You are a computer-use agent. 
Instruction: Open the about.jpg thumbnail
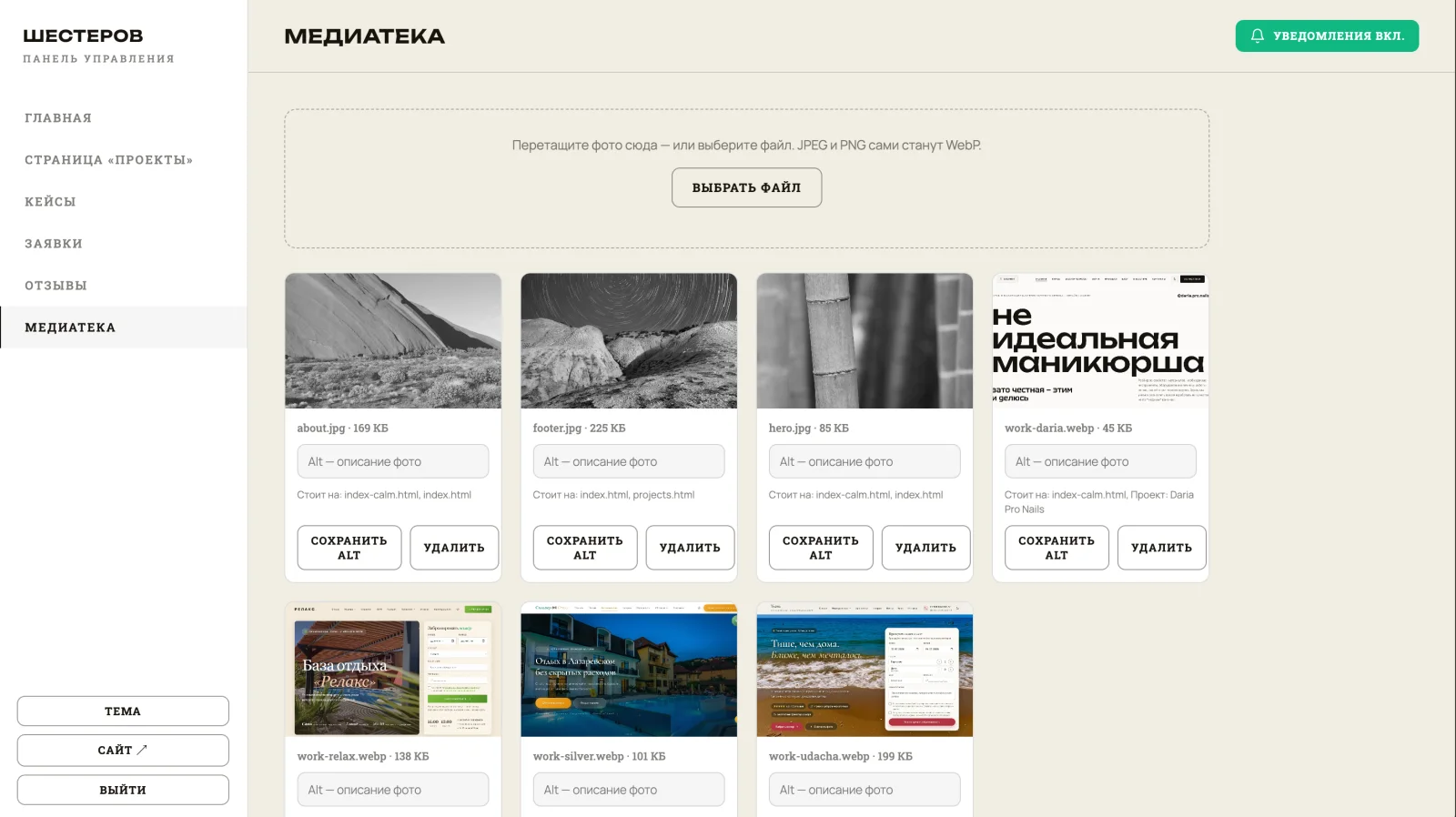[x=393, y=341]
